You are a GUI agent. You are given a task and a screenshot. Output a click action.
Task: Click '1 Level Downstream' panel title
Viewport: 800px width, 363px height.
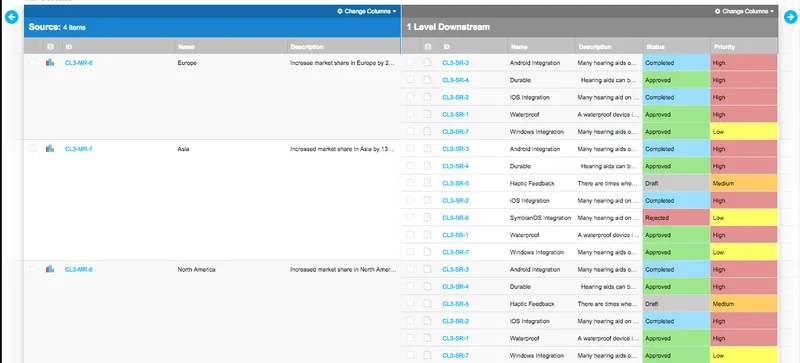point(448,27)
